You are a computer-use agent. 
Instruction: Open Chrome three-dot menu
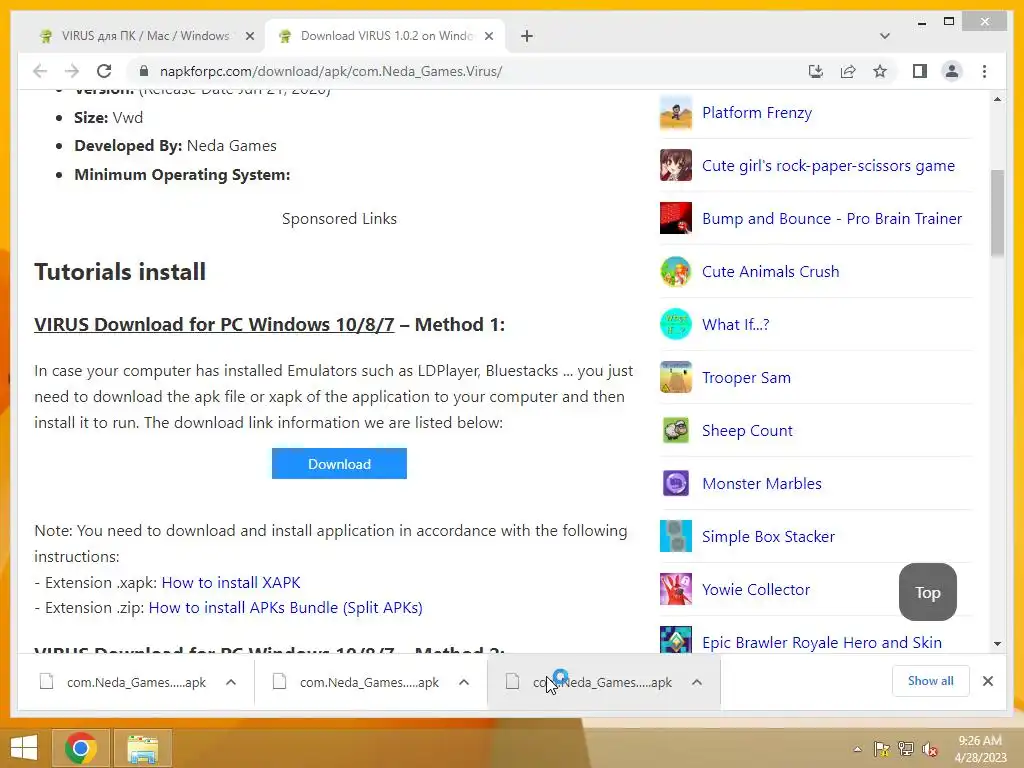(984, 71)
